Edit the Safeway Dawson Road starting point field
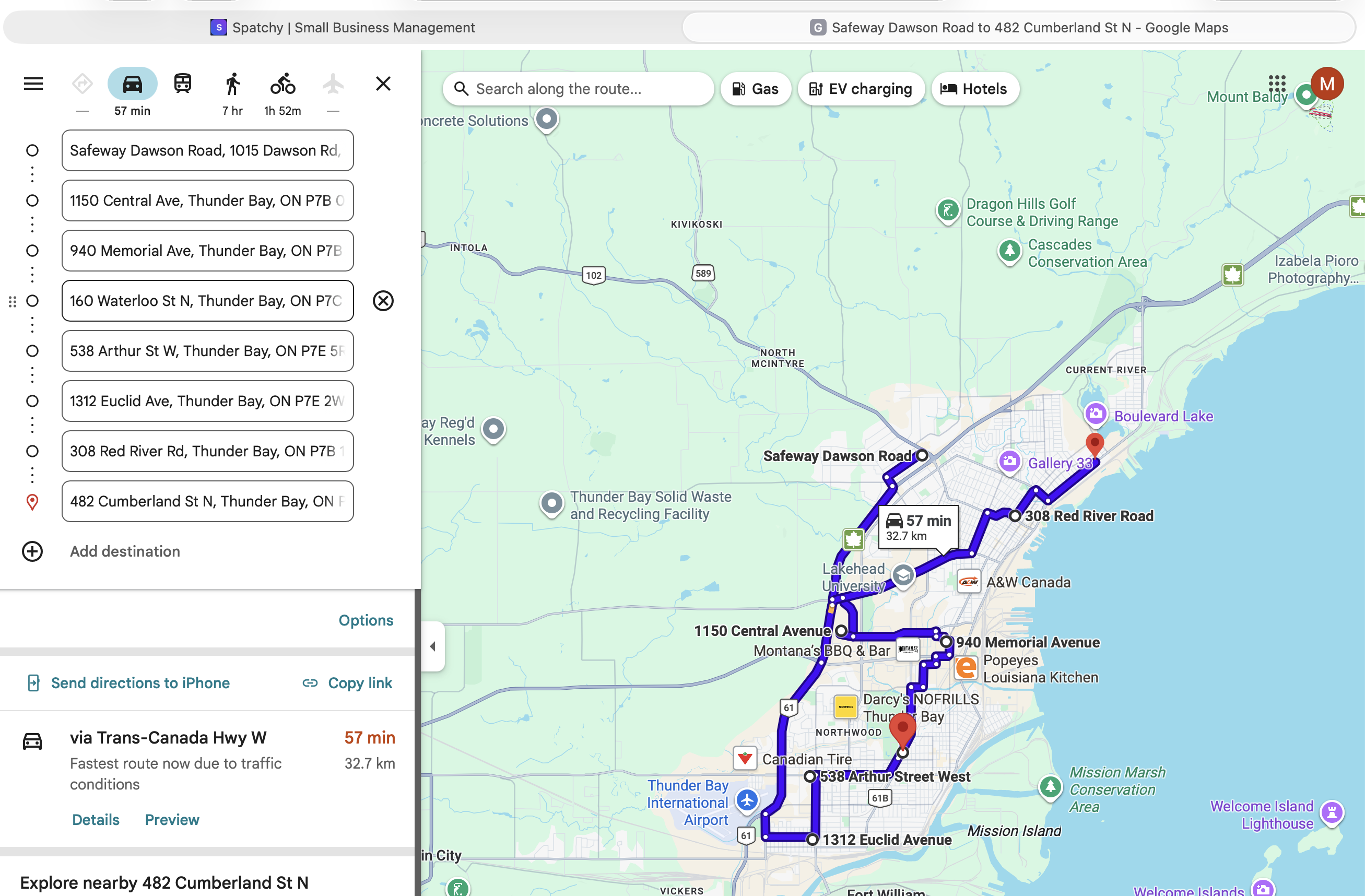This screenshot has width=1365, height=896. (208, 150)
